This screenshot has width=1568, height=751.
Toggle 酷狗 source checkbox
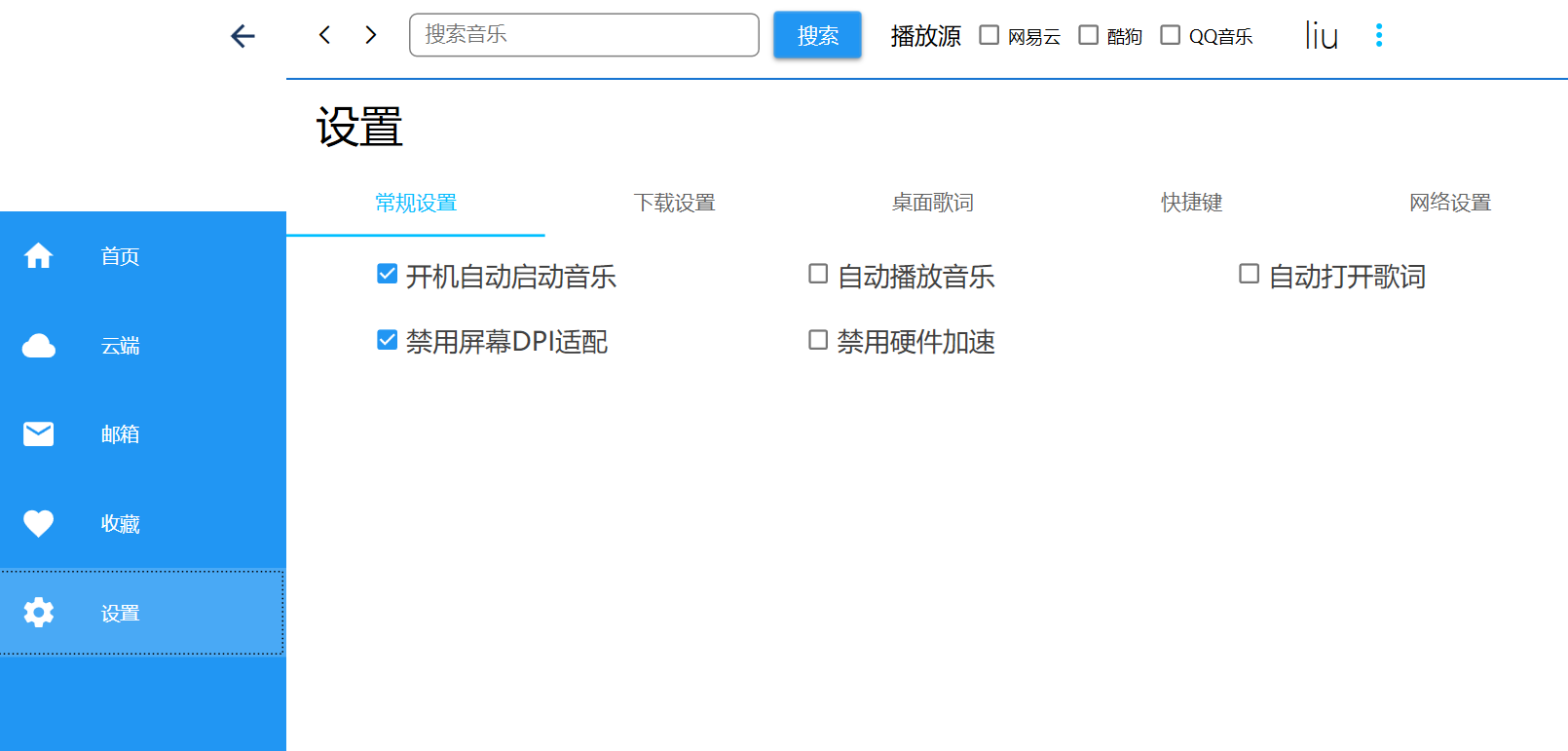(1089, 35)
